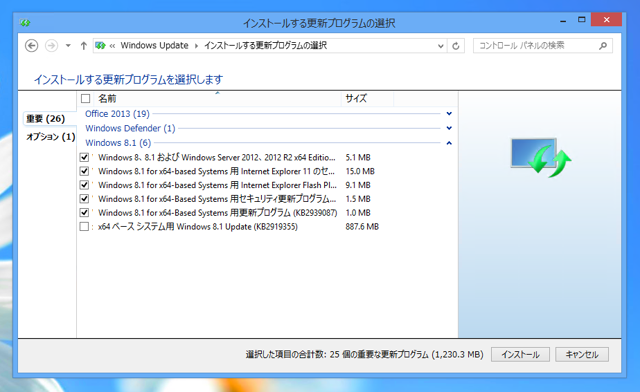Click the forward navigation arrow

[x=51, y=46]
